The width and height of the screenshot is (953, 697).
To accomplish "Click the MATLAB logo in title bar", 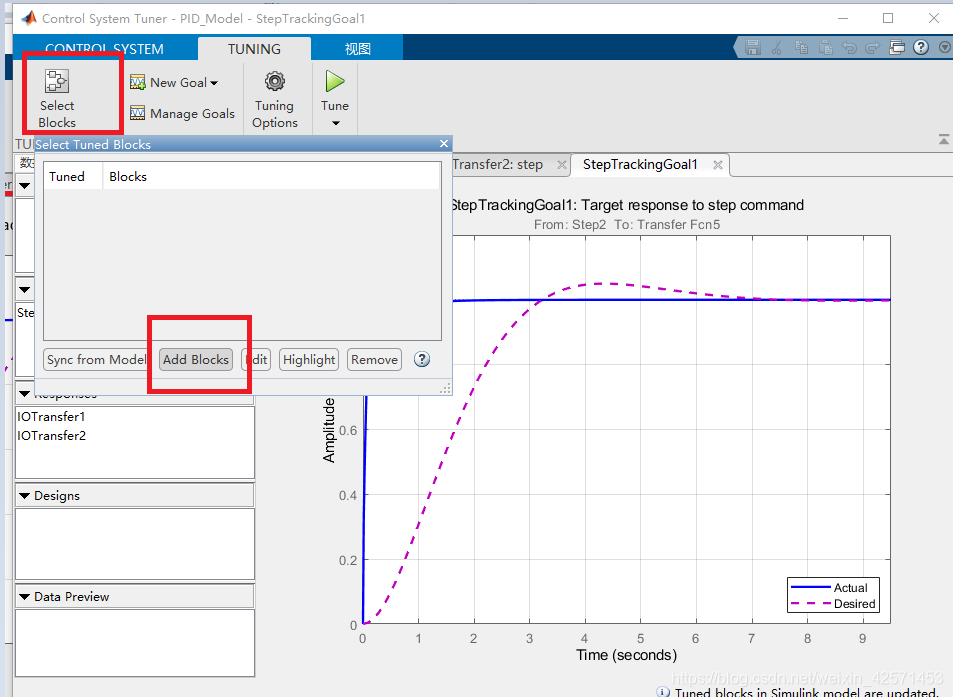I will click(29, 18).
